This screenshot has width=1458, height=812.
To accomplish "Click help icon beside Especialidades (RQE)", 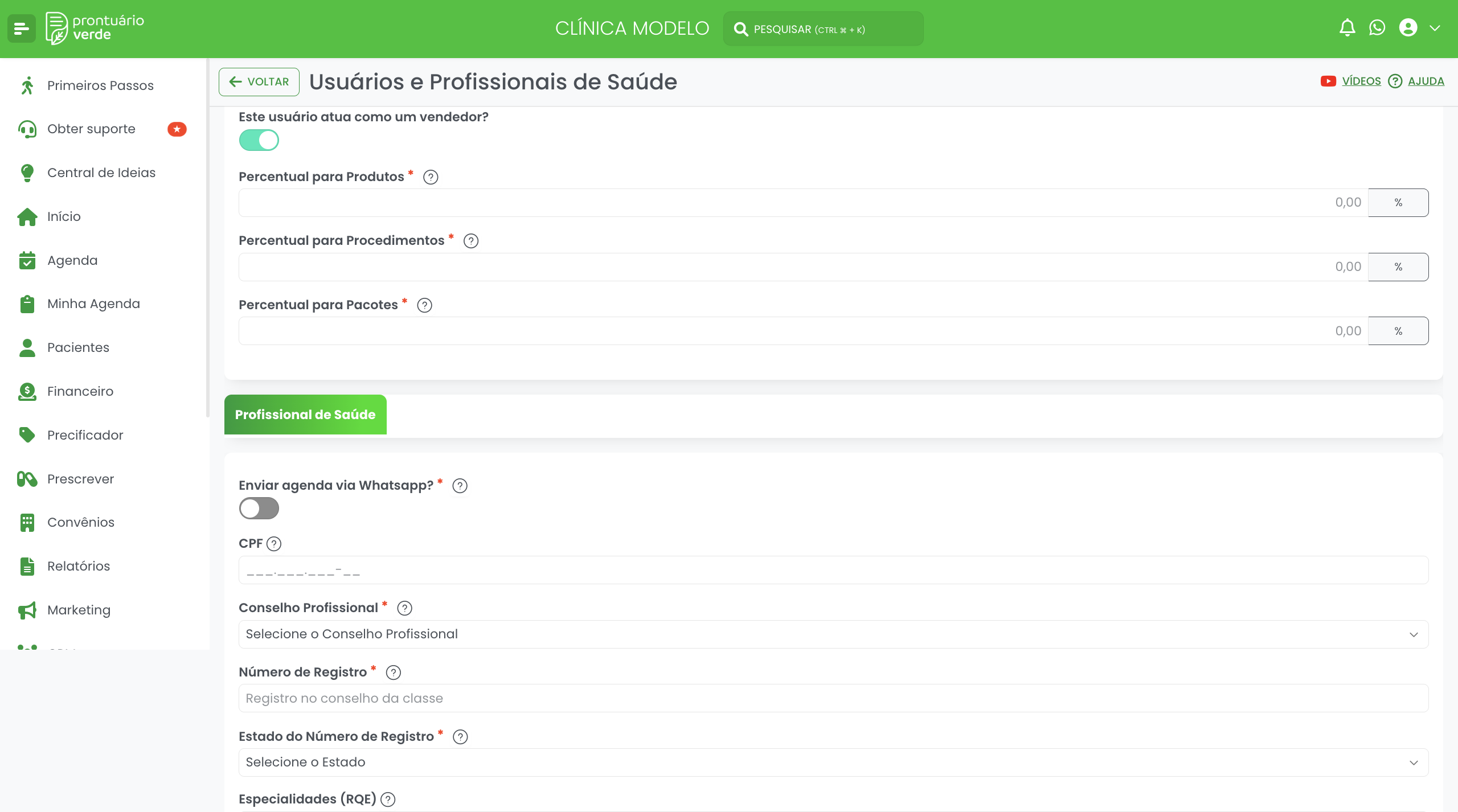I will [388, 799].
